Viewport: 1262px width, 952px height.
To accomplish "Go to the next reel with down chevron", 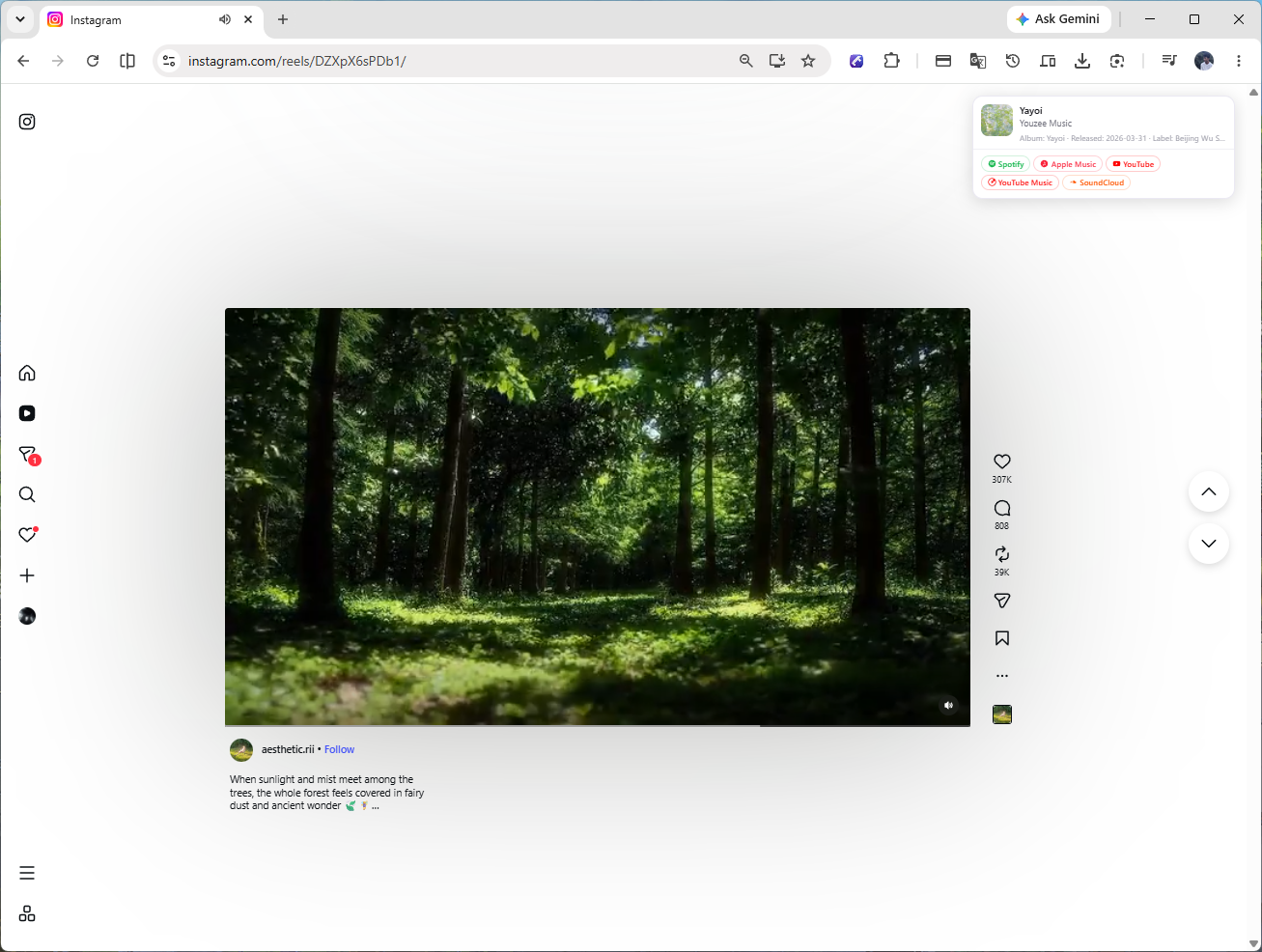I will coord(1208,544).
